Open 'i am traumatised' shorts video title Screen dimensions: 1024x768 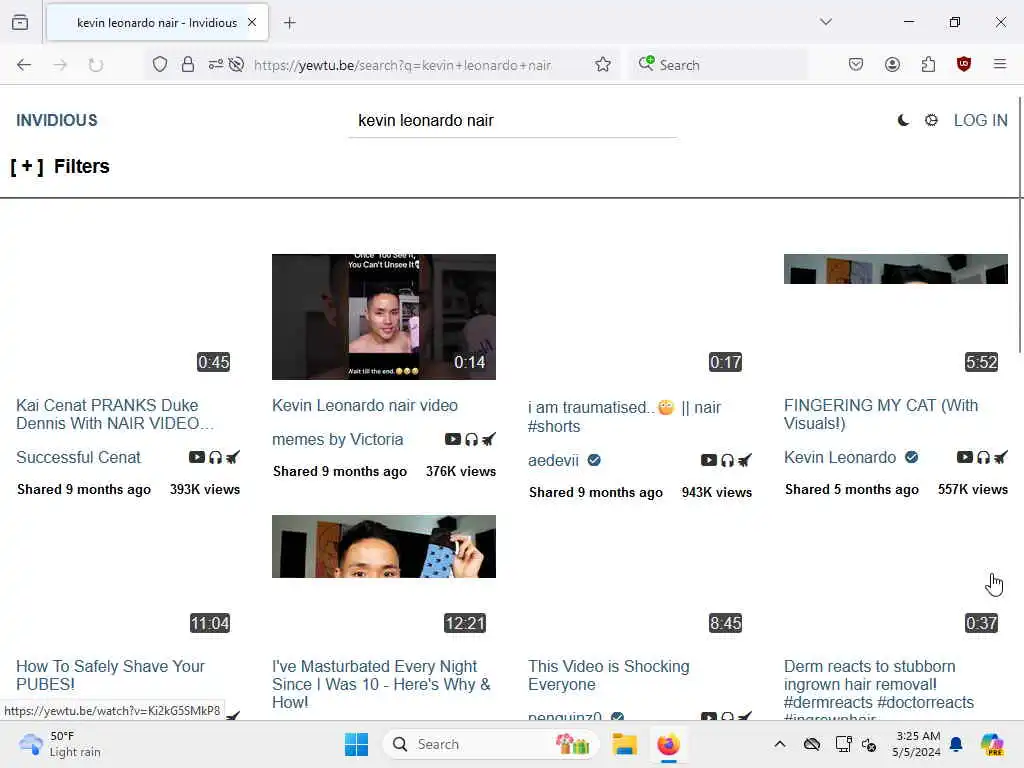[624, 417]
